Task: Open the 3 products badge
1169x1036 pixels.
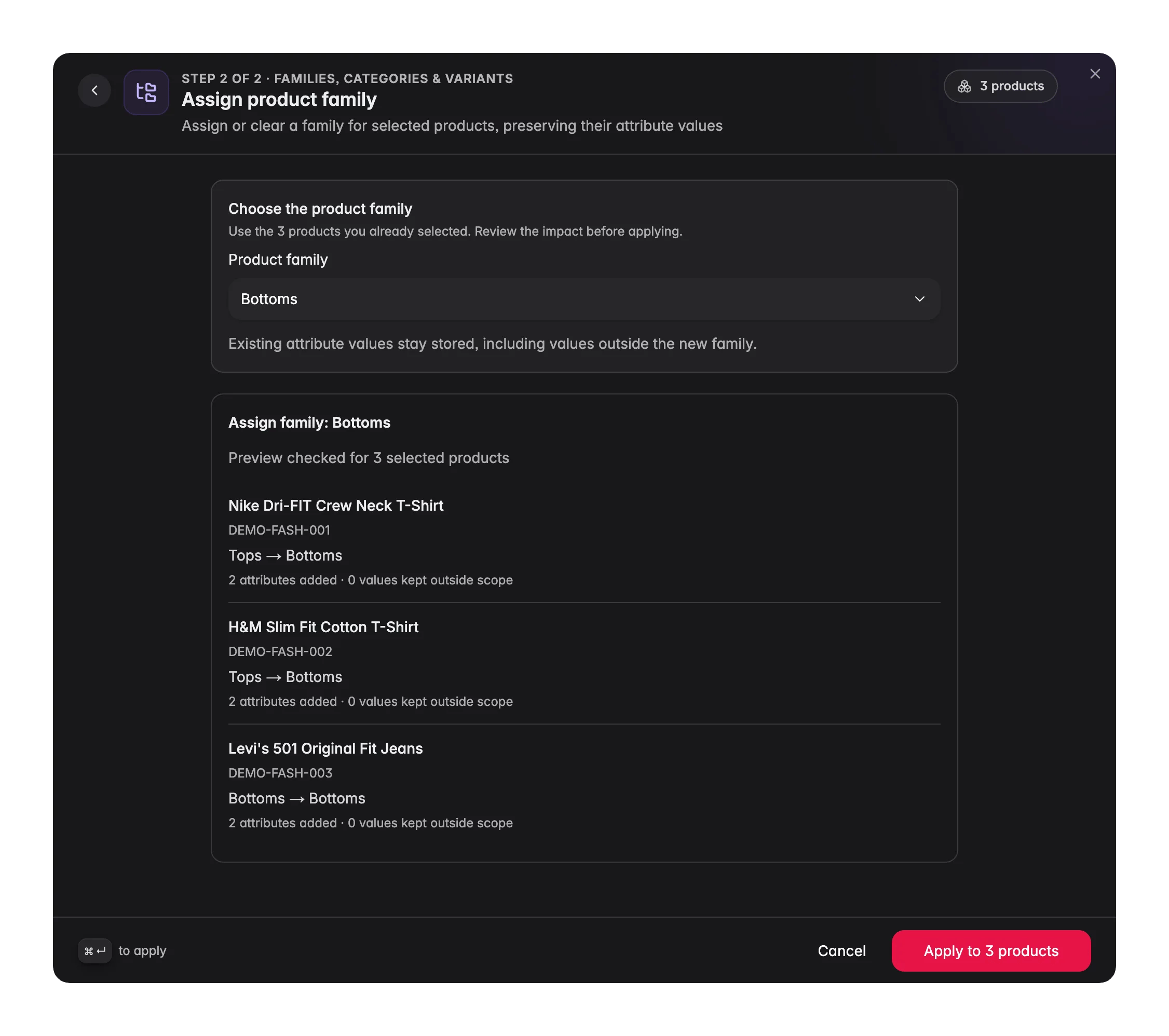Action: 1000,86
